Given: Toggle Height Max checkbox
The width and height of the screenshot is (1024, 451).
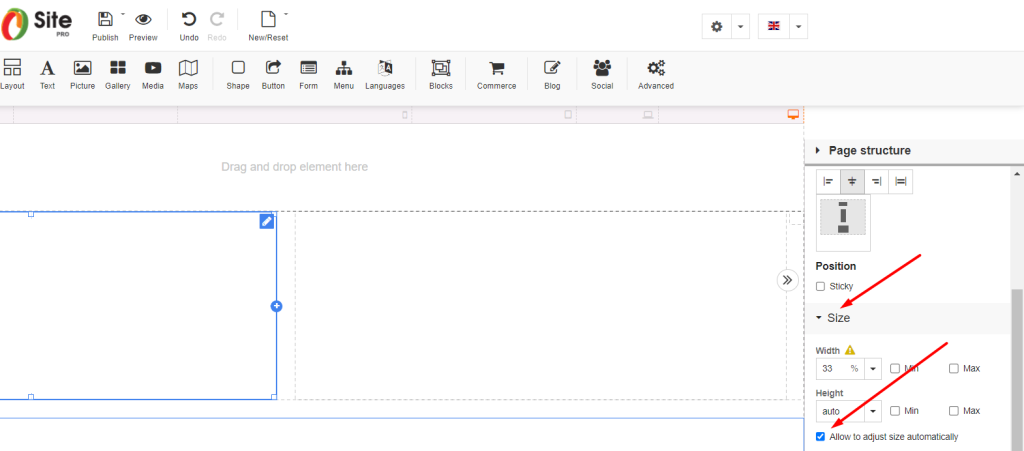Looking at the screenshot, I should [x=954, y=411].
